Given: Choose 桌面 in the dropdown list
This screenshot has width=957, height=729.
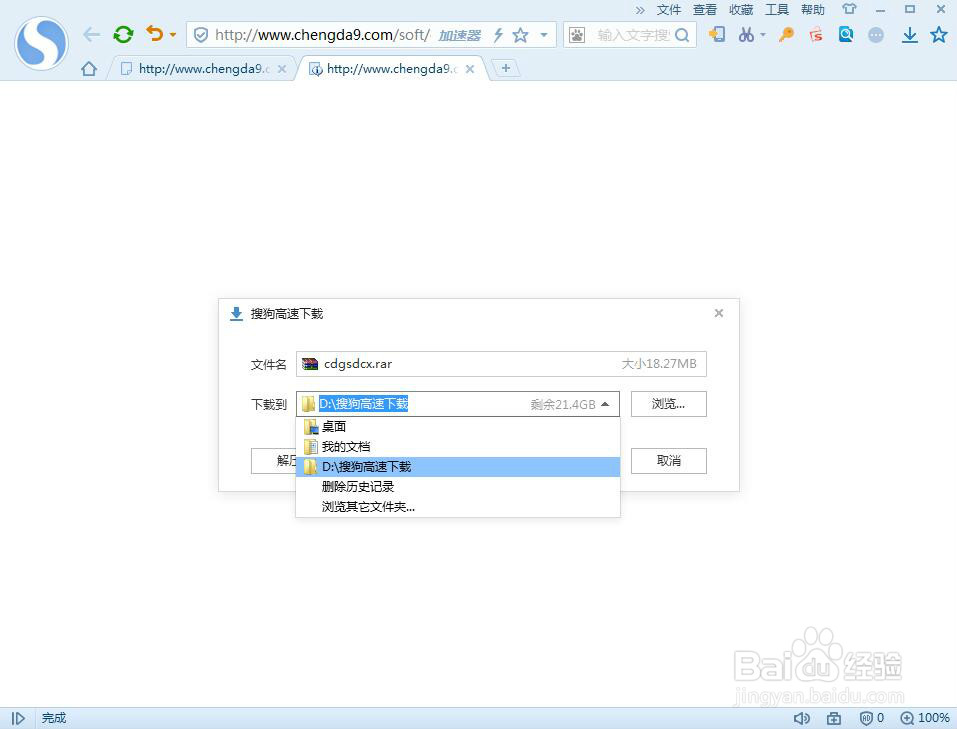Looking at the screenshot, I should (x=458, y=427).
